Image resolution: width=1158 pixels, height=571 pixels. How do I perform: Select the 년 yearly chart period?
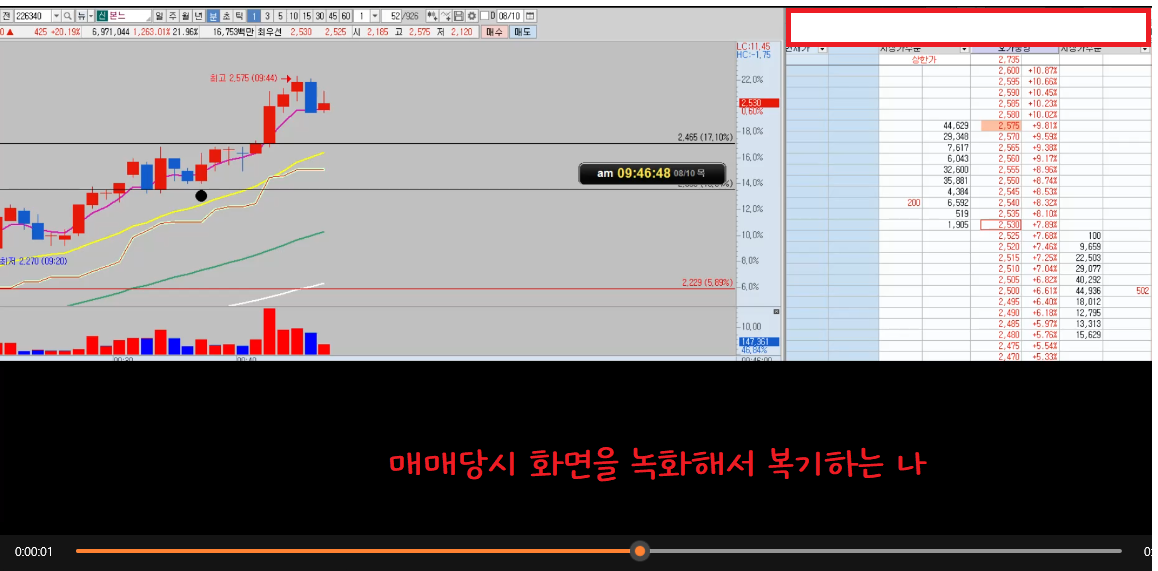(199, 16)
